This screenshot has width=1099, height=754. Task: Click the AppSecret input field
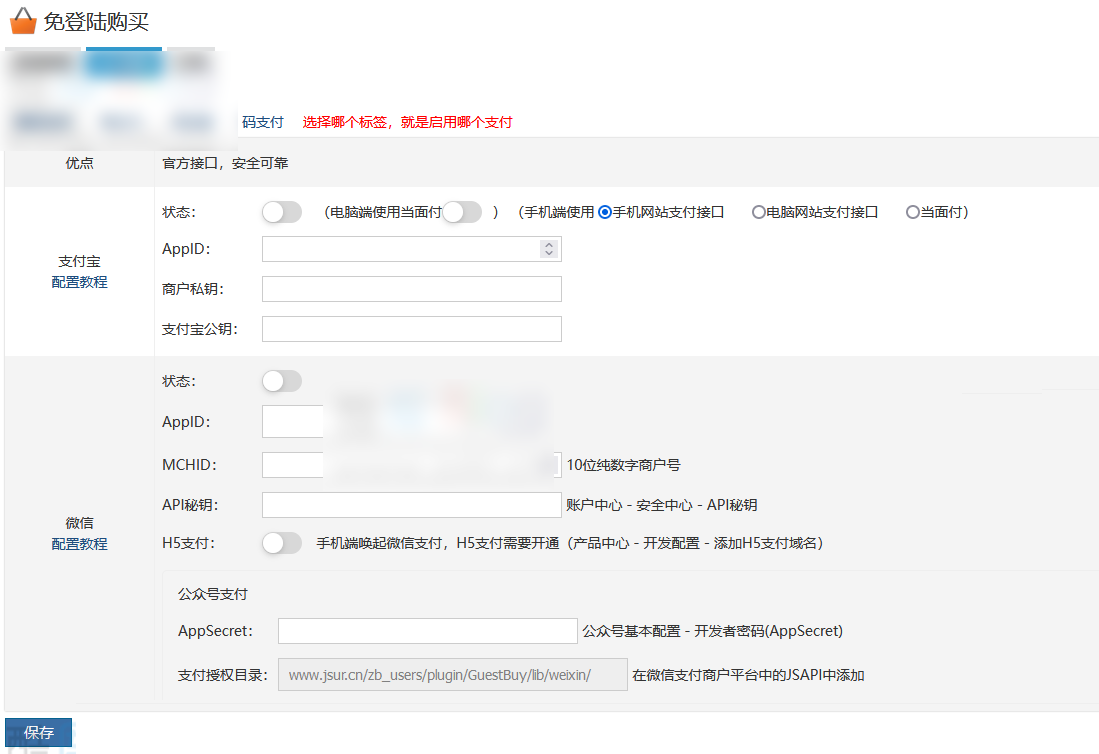tap(427, 630)
